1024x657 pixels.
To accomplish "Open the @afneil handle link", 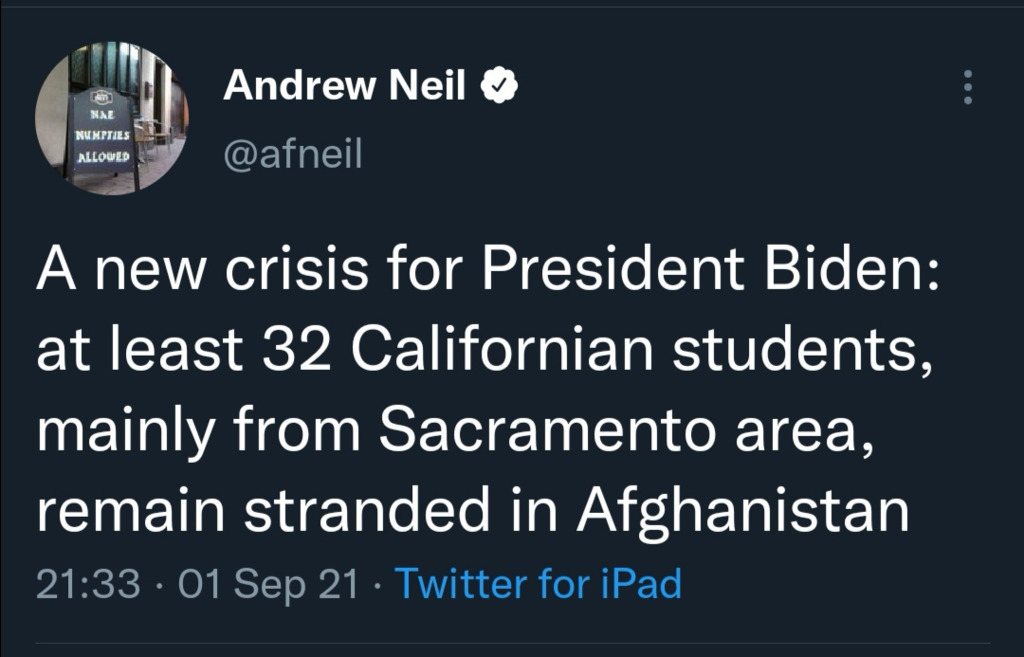I will [x=293, y=153].
